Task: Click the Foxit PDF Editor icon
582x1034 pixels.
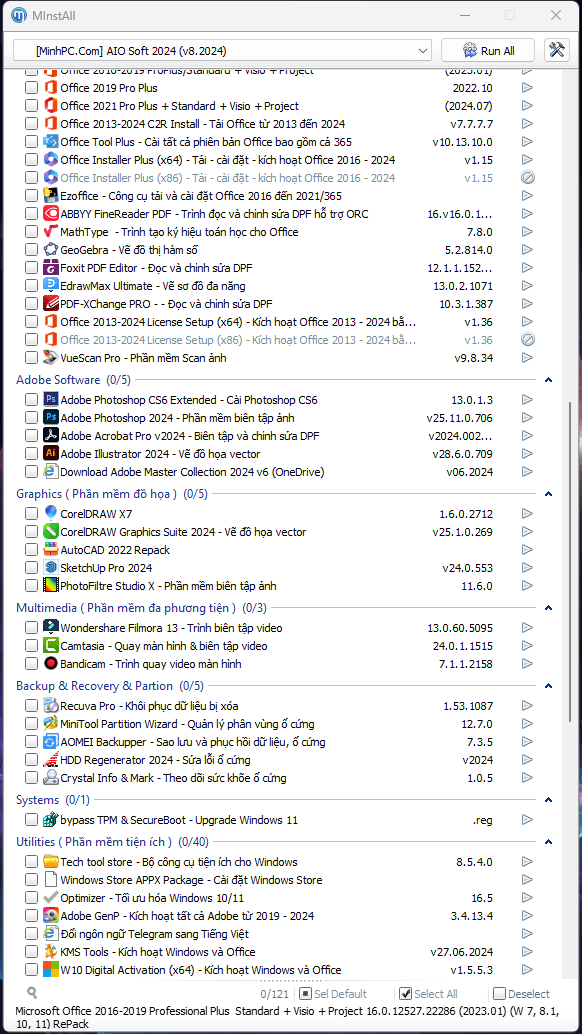Action: [50, 268]
